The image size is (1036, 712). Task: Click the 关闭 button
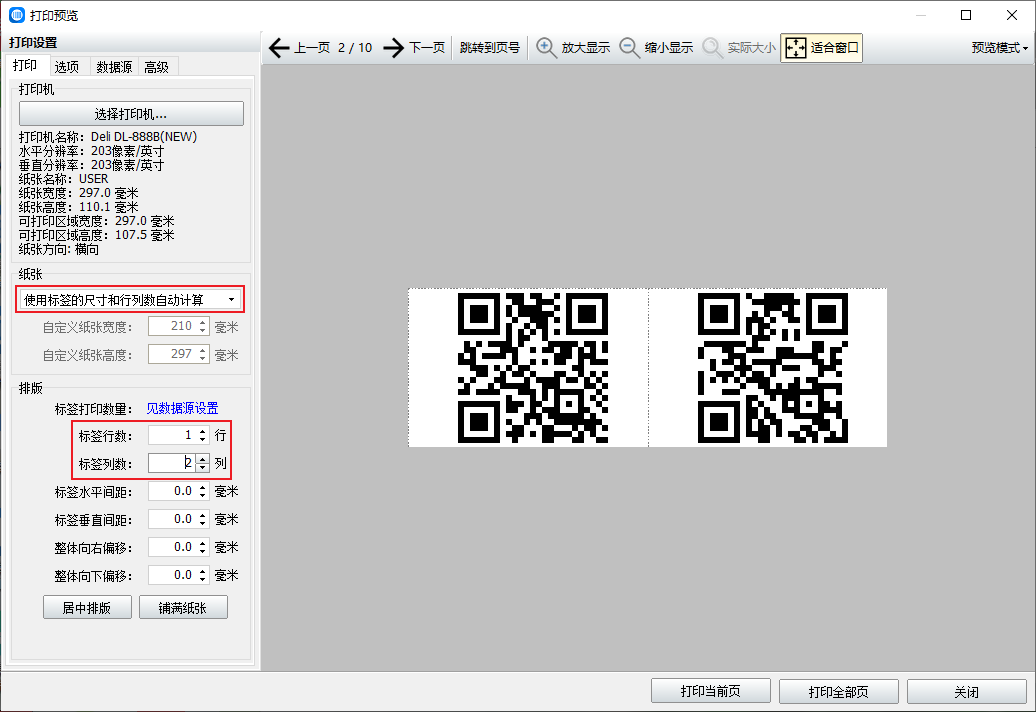[x=967, y=692]
